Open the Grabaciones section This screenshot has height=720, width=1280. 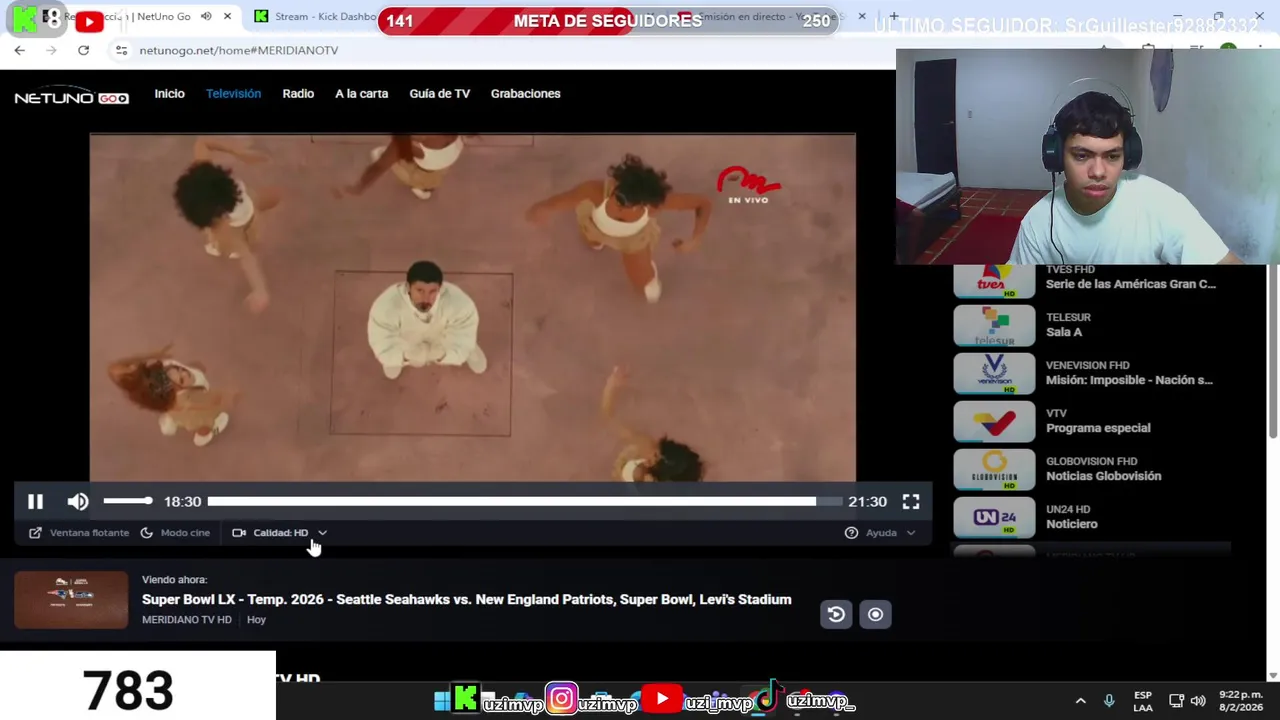pos(525,94)
